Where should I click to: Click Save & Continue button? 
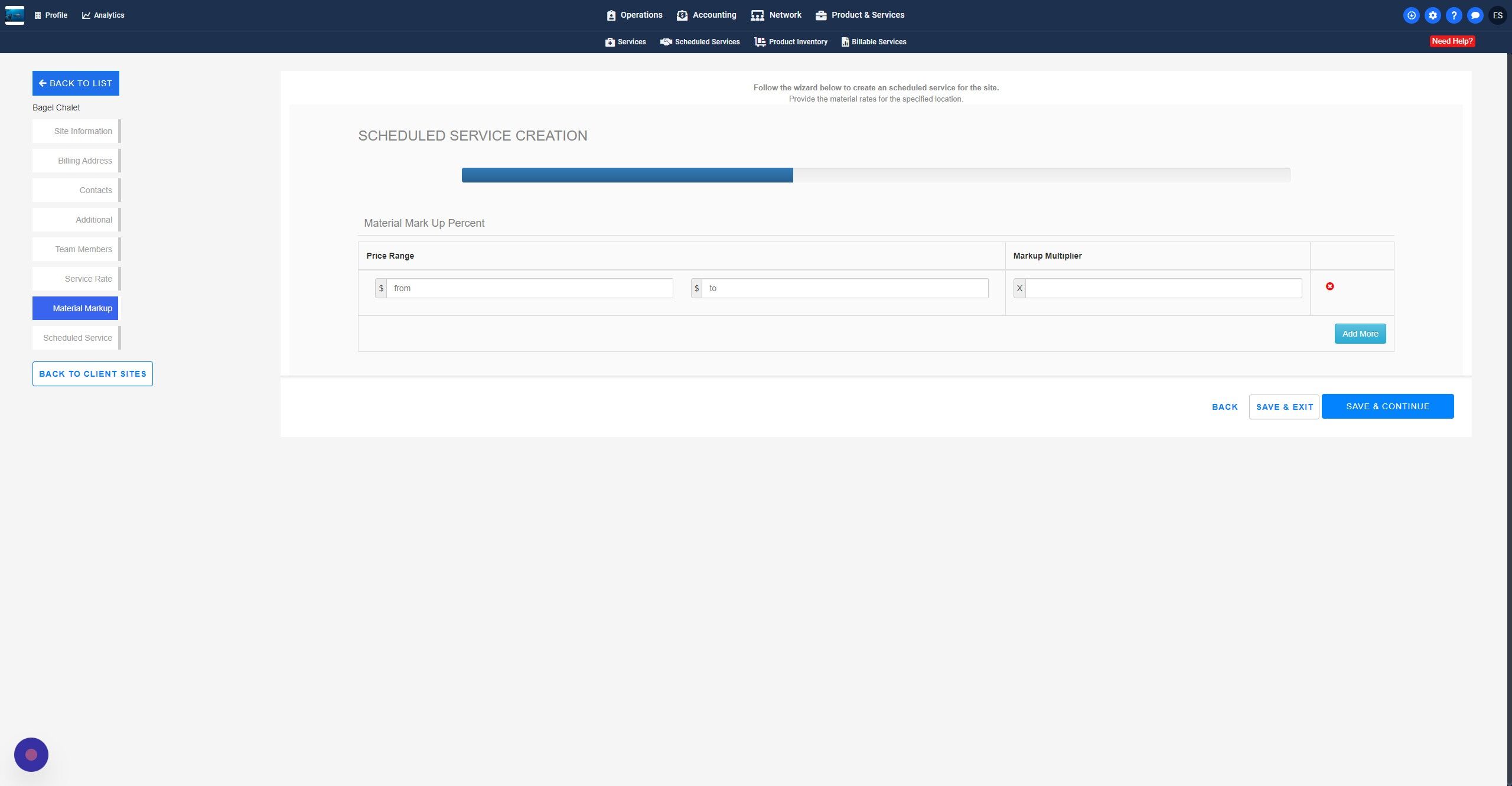coord(1387,406)
